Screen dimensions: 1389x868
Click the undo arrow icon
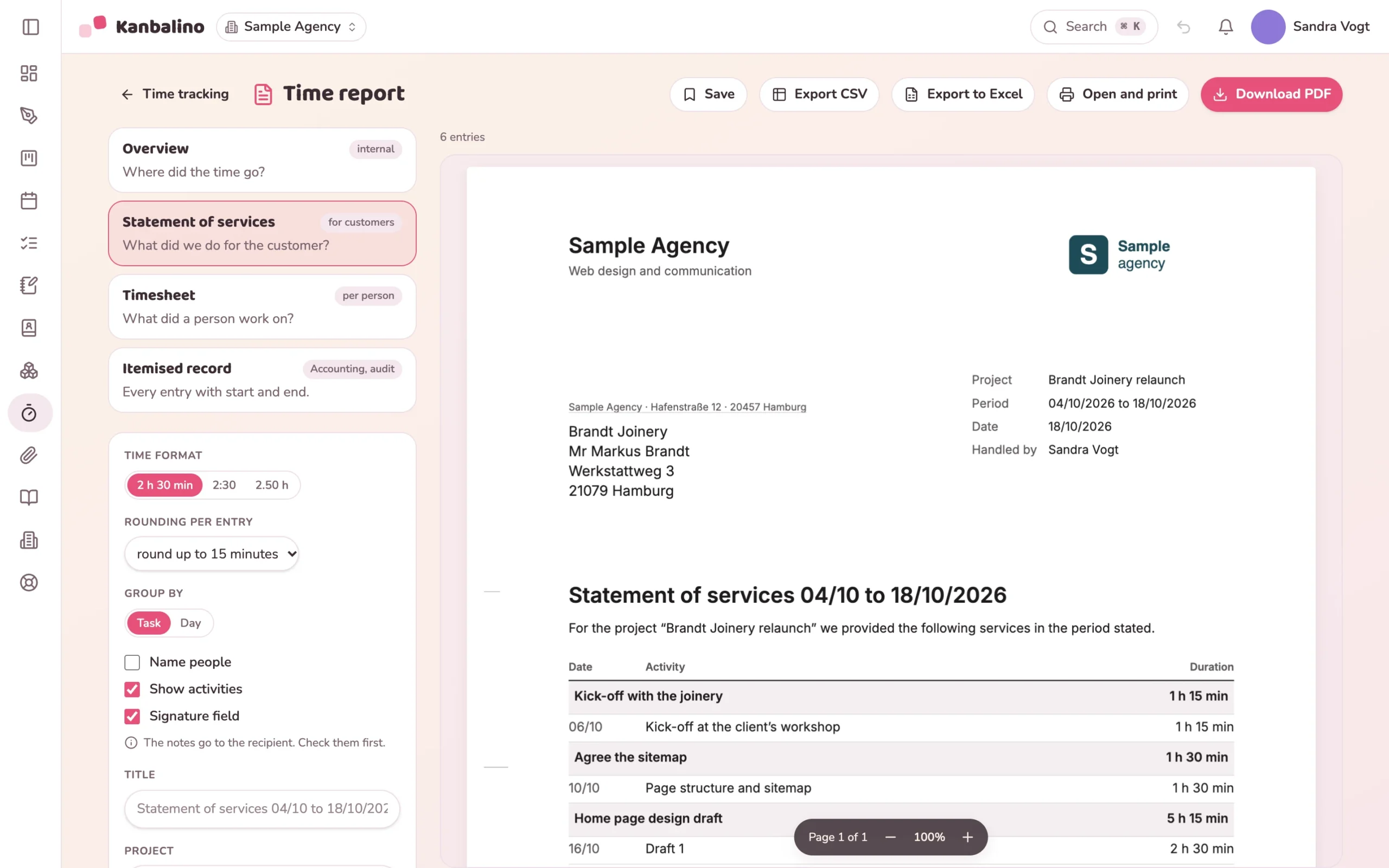coord(1183,27)
